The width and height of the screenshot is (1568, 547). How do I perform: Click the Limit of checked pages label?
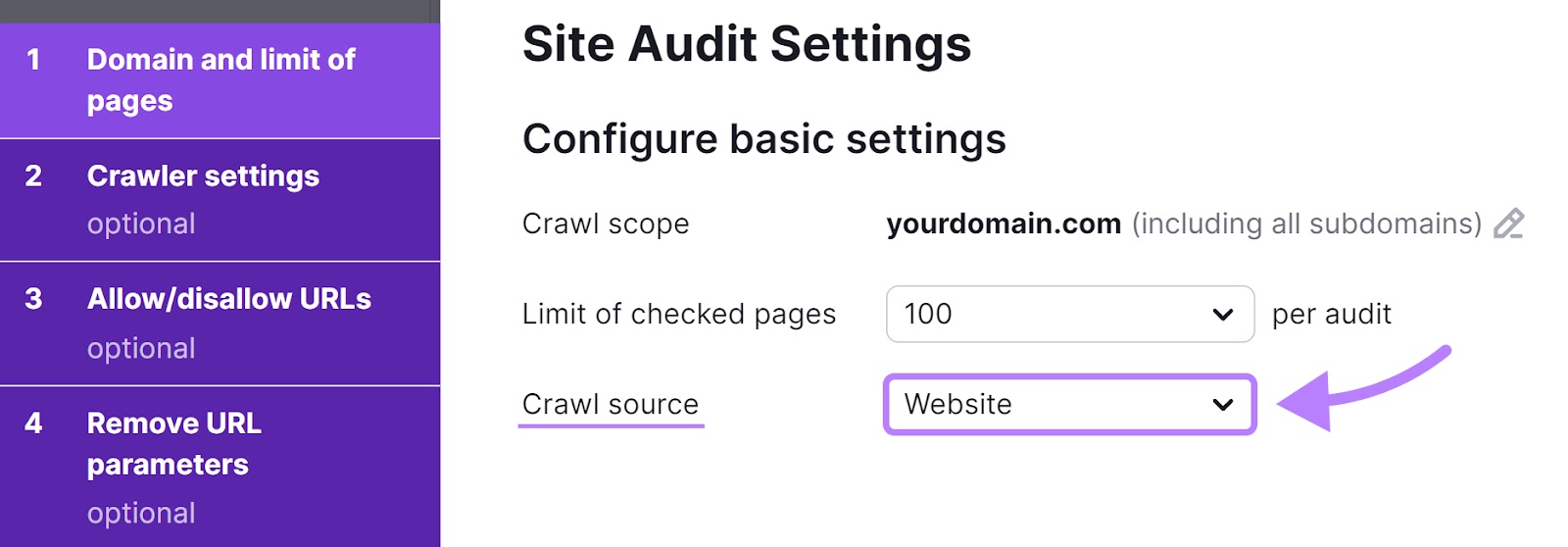678,315
